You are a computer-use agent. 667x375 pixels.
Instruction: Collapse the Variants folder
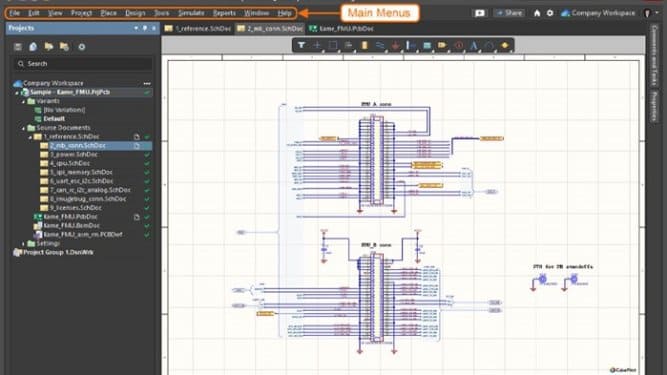(24, 102)
